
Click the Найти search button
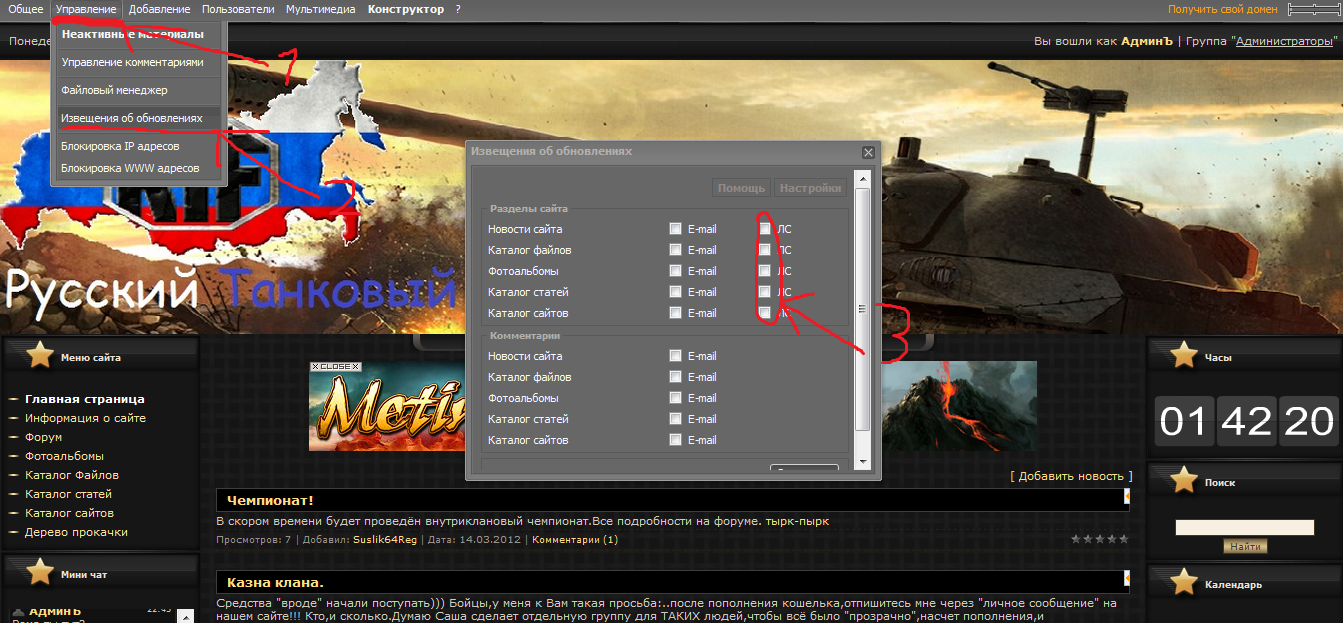[1245, 547]
